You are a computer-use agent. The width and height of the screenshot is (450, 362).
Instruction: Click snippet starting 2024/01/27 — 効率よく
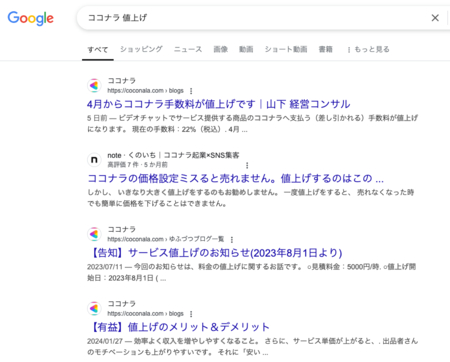pyautogui.click(x=252, y=347)
